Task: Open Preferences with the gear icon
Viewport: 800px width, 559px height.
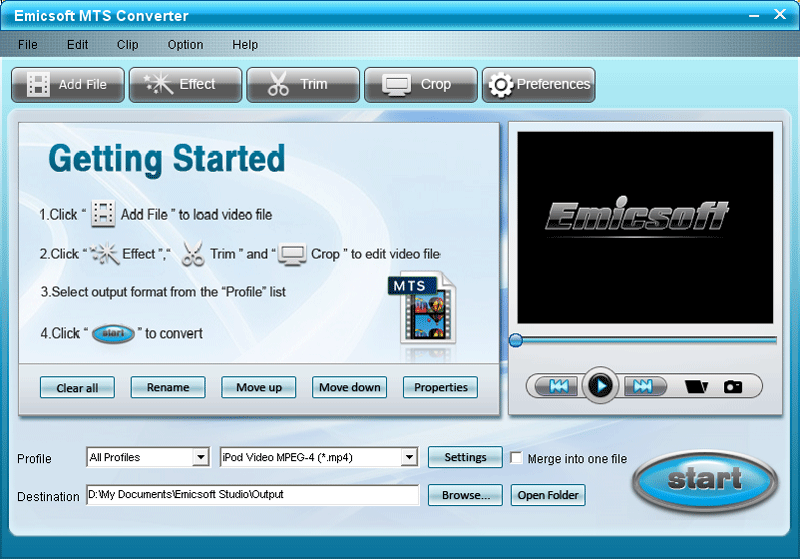Action: coord(539,85)
